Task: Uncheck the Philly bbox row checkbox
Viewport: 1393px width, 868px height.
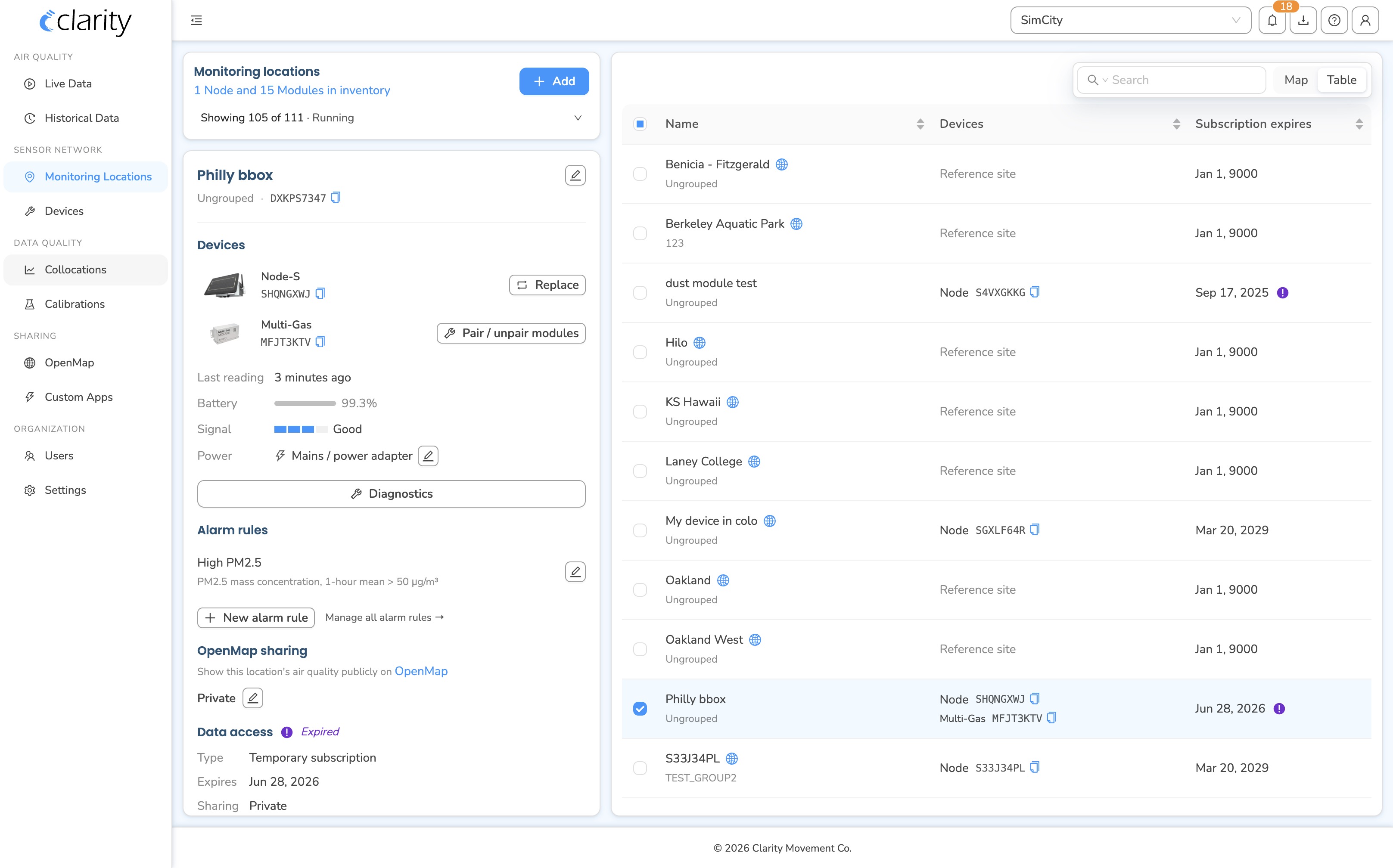Action: point(640,708)
